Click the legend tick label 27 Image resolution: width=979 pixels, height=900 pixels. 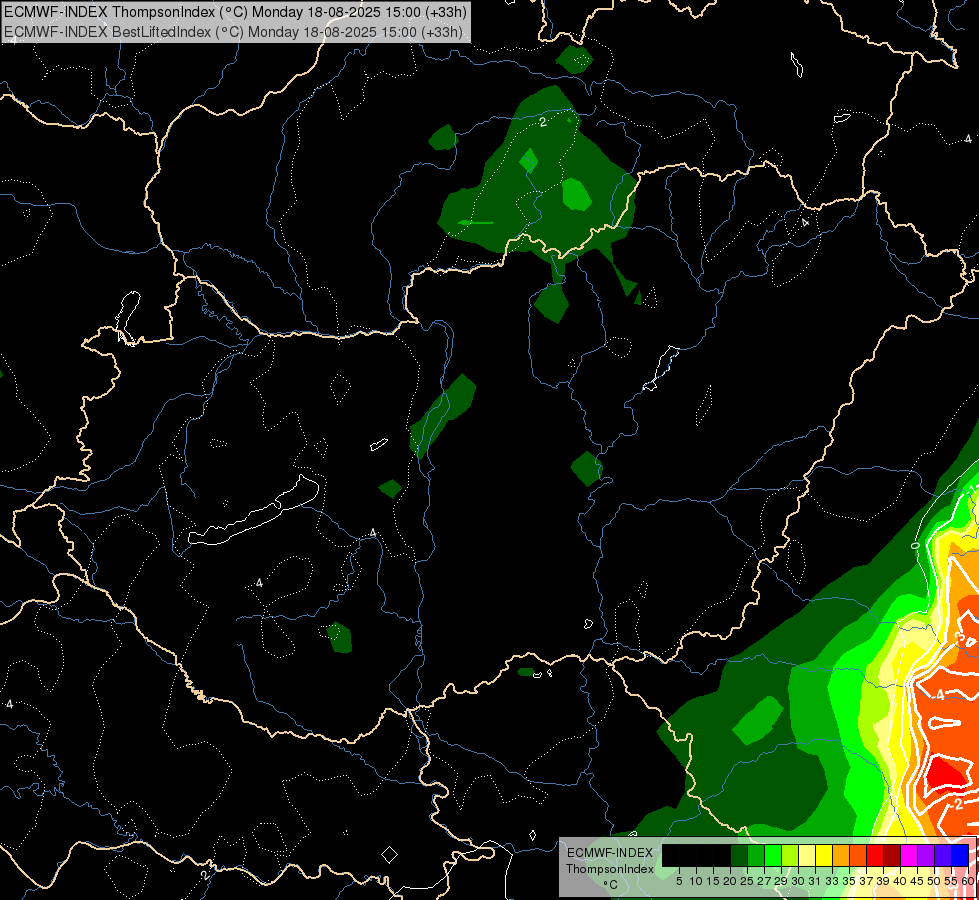pos(764,881)
